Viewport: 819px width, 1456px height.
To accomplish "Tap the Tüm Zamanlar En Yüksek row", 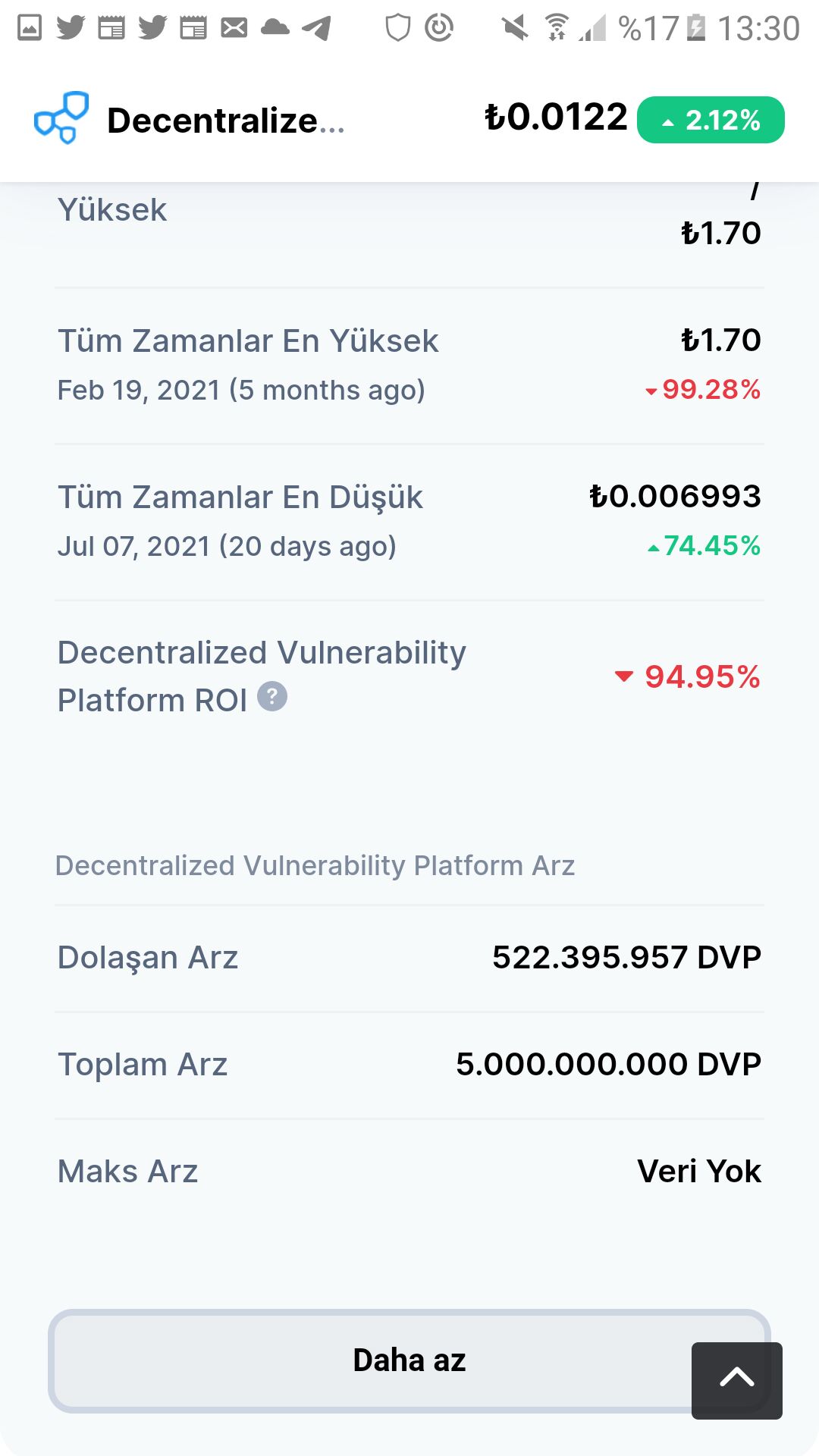I will click(x=409, y=364).
